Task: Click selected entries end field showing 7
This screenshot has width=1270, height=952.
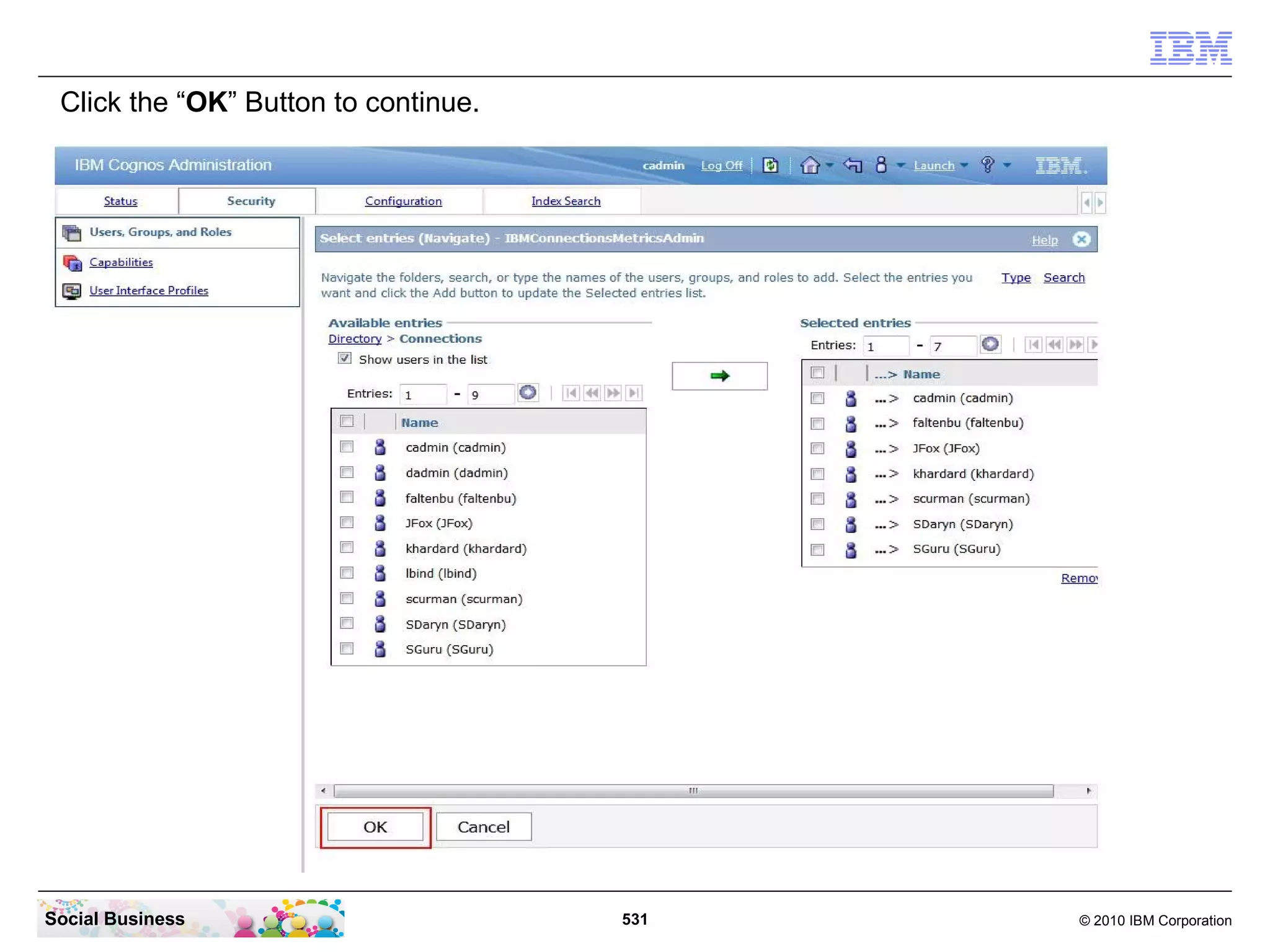Action: tap(953, 346)
